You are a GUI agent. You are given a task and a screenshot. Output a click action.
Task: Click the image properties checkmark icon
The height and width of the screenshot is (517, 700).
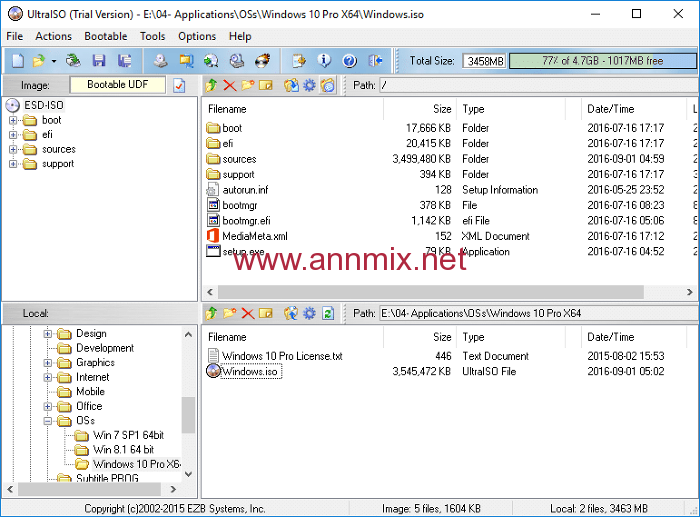pyautogui.click(x=179, y=85)
